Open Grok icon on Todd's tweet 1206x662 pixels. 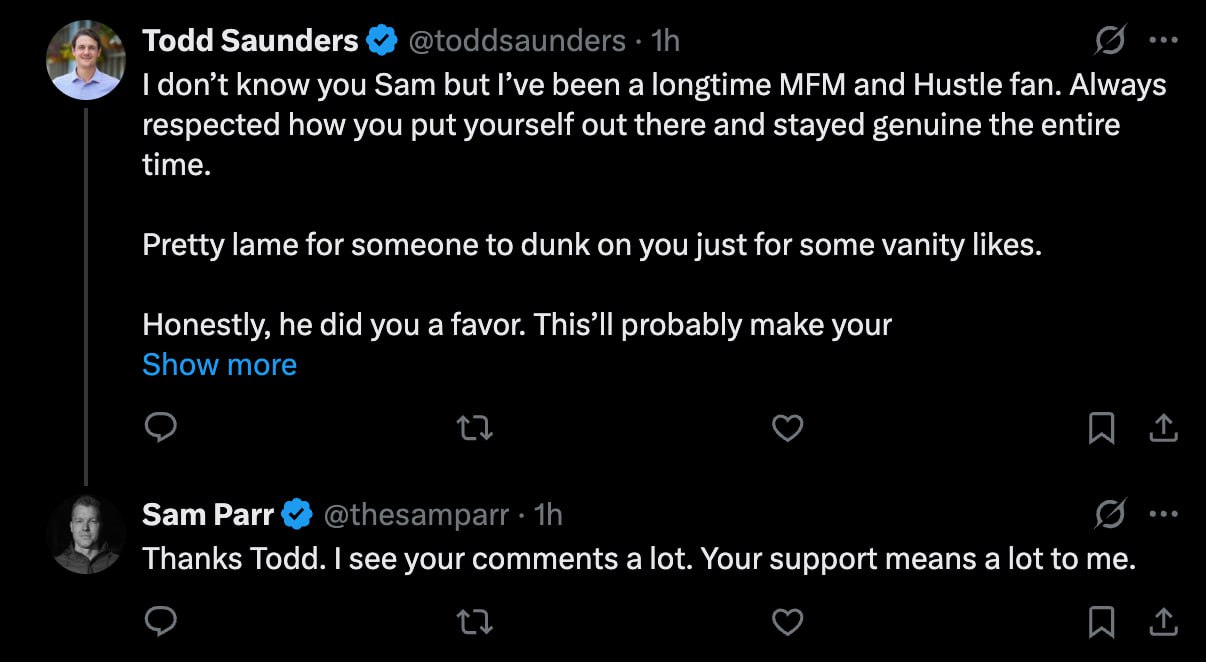(x=1109, y=41)
